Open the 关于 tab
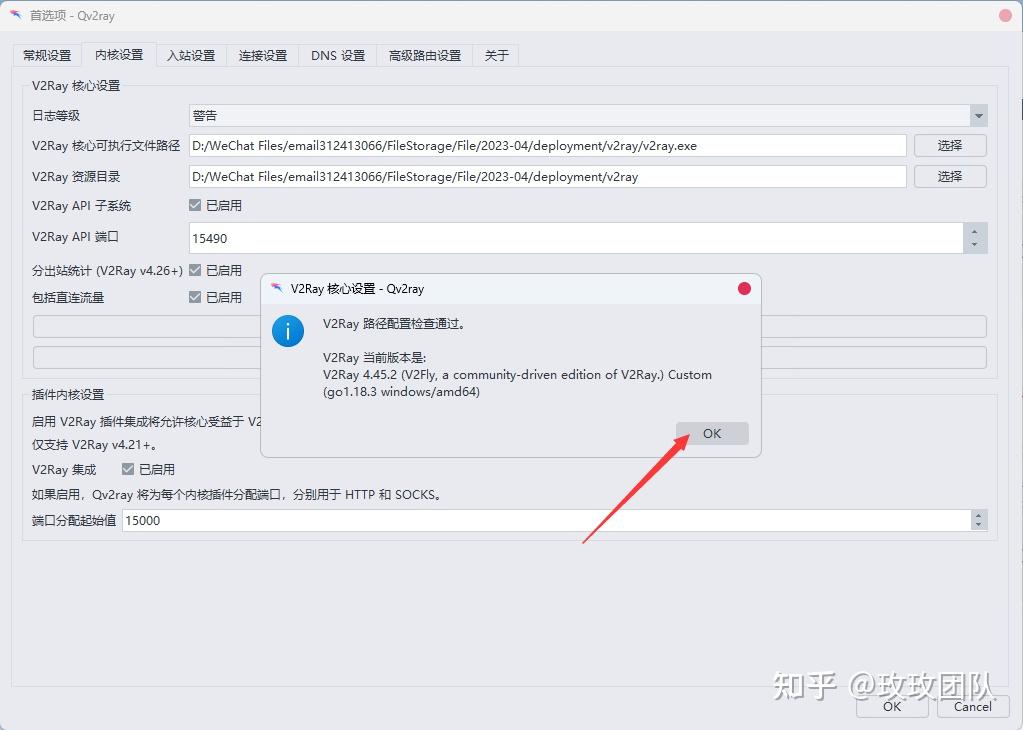 [x=496, y=55]
